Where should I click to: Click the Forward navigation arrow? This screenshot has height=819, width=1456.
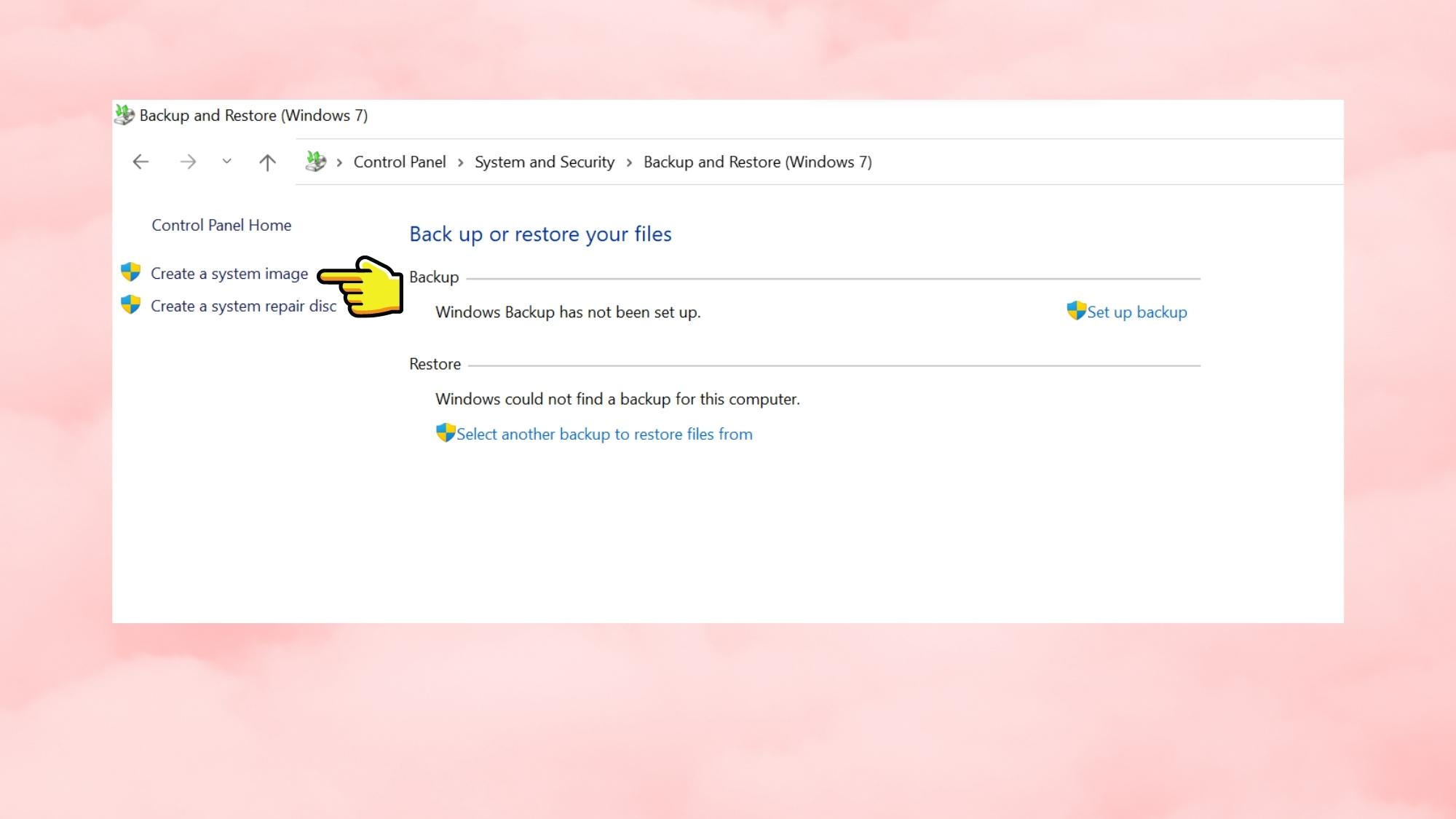pyautogui.click(x=188, y=162)
